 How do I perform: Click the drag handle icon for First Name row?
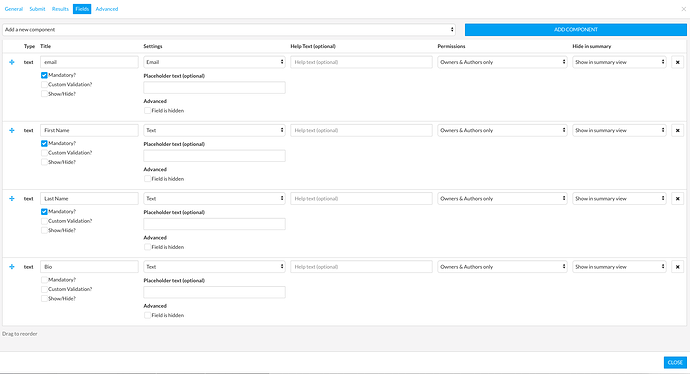click(12, 130)
